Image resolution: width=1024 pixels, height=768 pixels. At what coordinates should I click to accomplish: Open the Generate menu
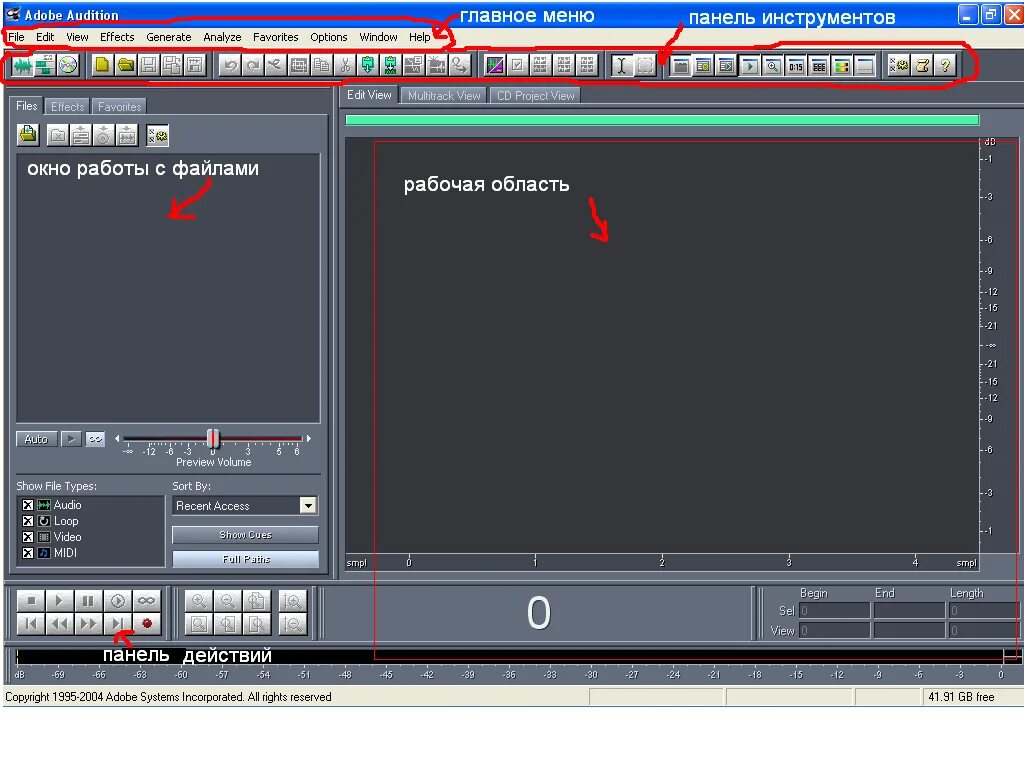pos(168,37)
